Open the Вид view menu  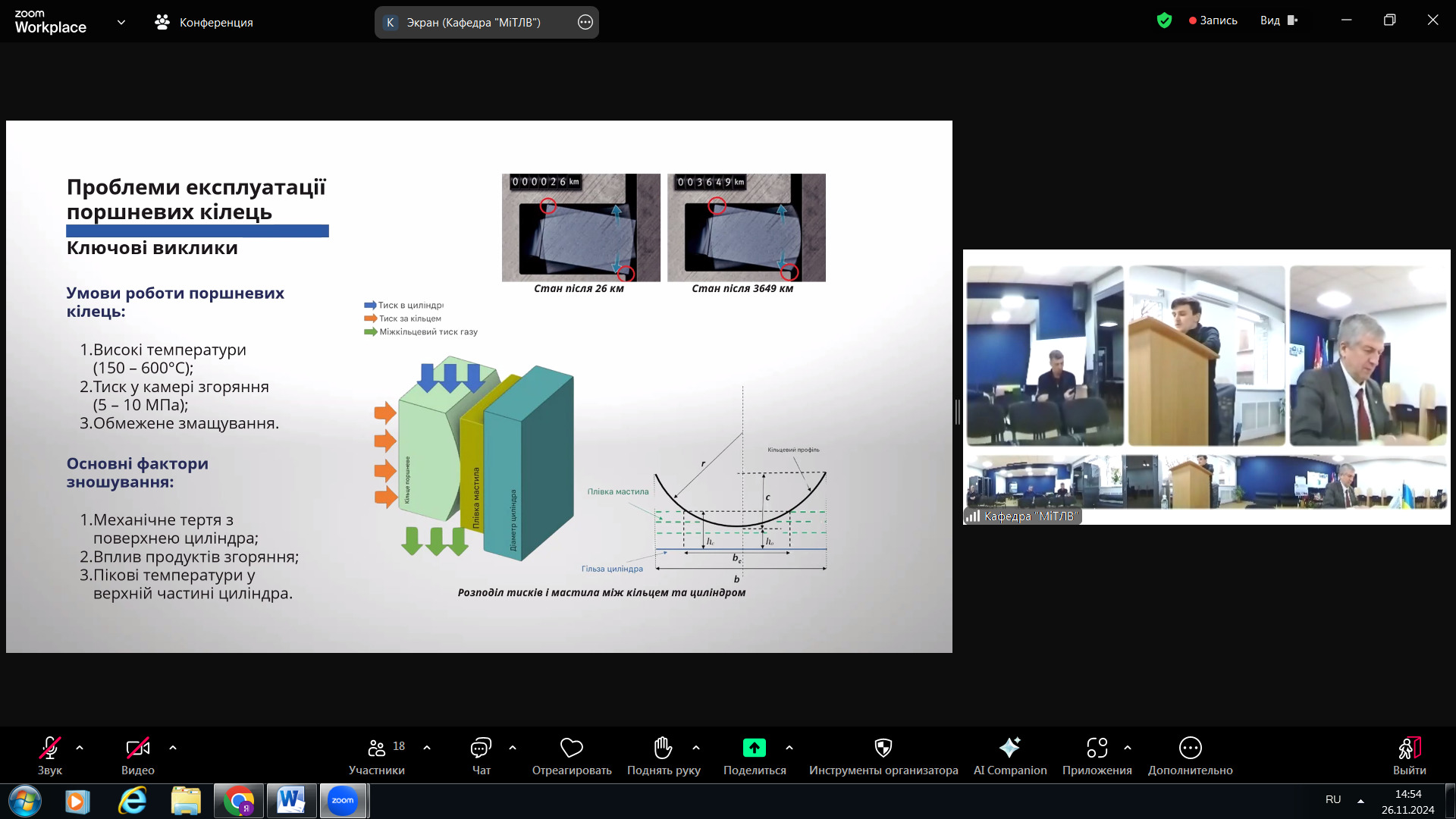(1279, 20)
